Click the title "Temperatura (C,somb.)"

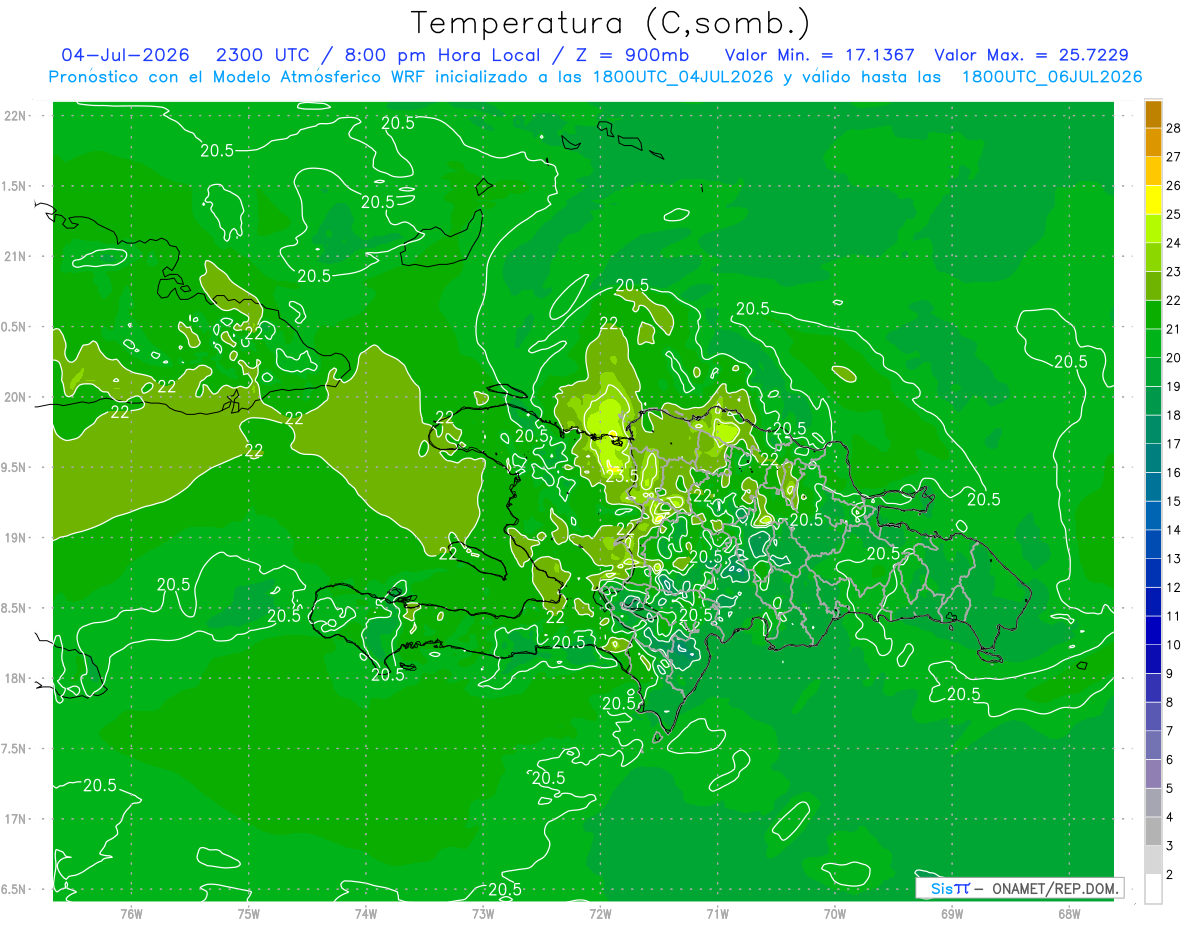tap(610, 23)
